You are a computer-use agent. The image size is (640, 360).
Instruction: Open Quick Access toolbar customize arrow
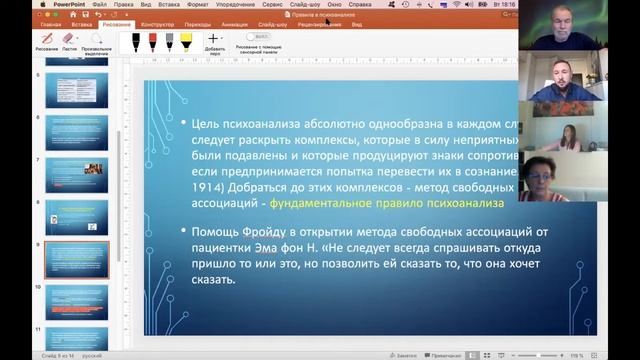(x=127, y=15)
